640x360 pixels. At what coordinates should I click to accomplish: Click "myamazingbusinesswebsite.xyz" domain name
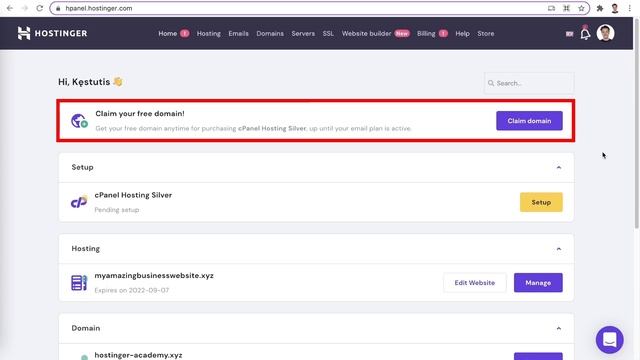click(x=154, y=276)
